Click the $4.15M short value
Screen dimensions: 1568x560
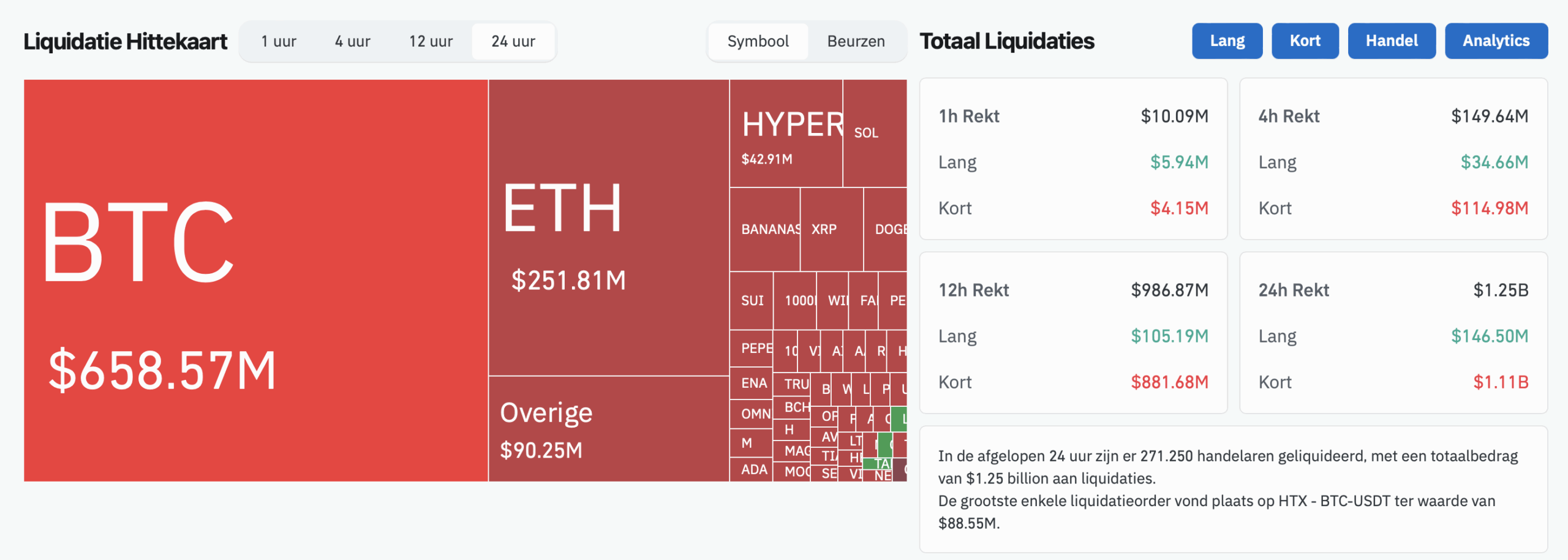[1179, 208]
